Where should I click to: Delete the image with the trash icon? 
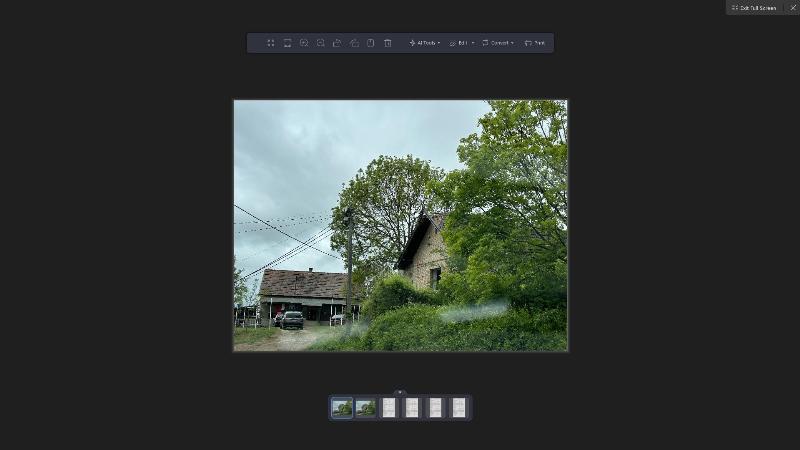(x=388, y=43)
